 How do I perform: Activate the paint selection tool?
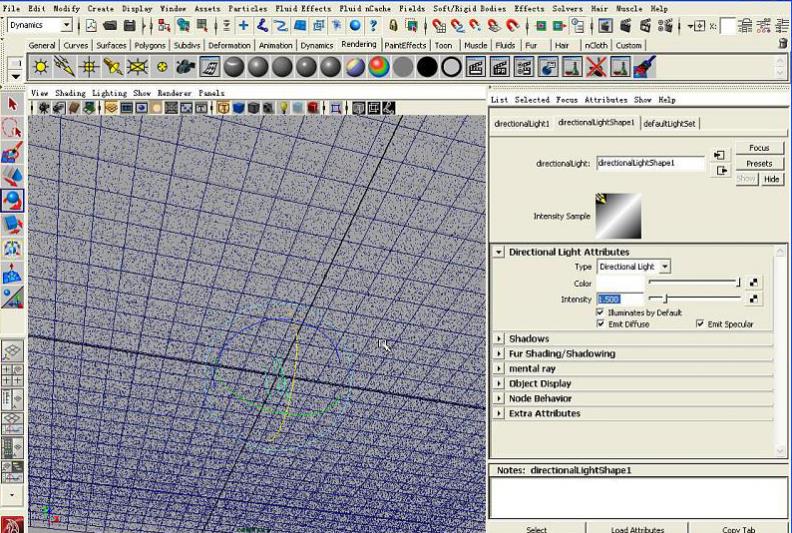(x=12, y=153)
